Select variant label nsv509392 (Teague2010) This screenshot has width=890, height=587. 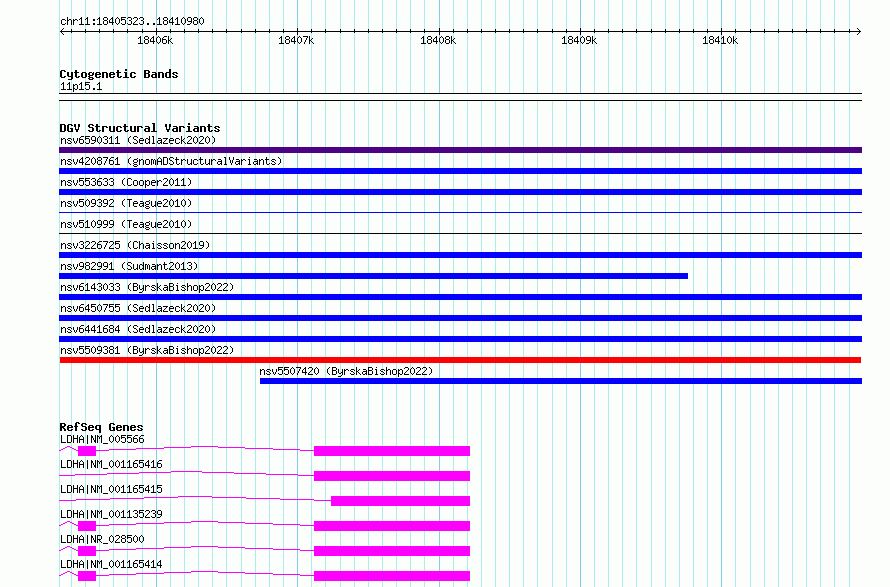click(x=126, y=203)
